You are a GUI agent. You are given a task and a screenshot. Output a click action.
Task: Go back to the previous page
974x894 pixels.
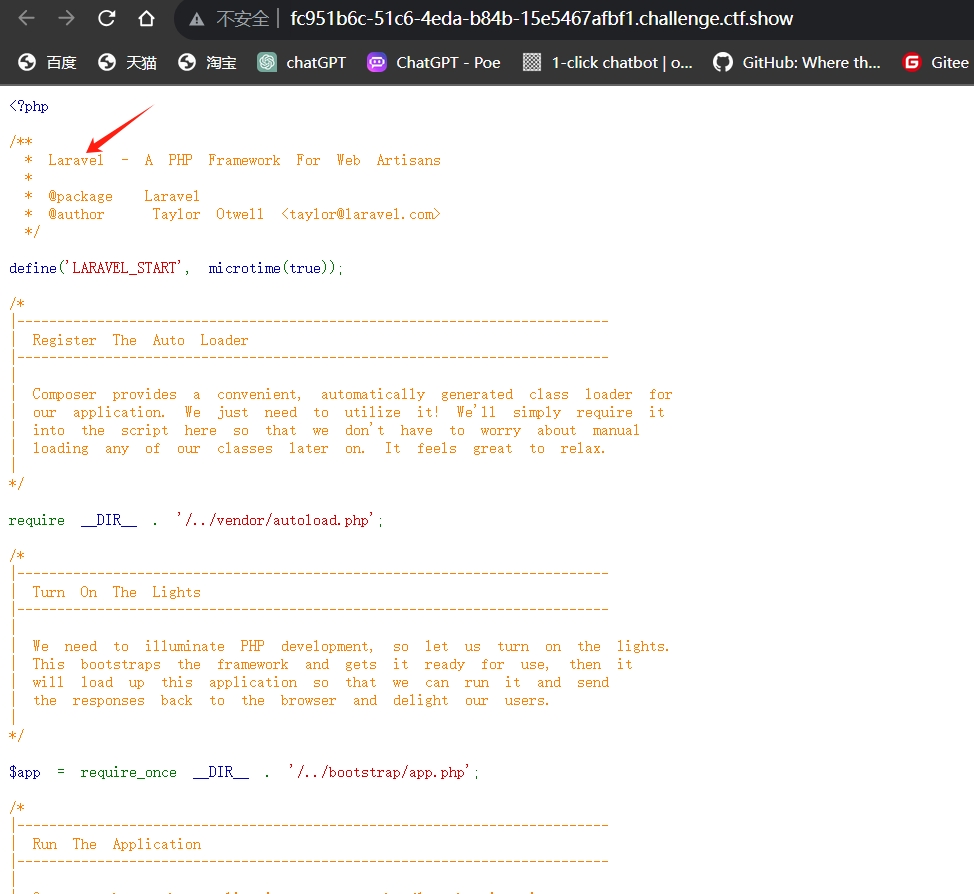(x=26, y=19)
